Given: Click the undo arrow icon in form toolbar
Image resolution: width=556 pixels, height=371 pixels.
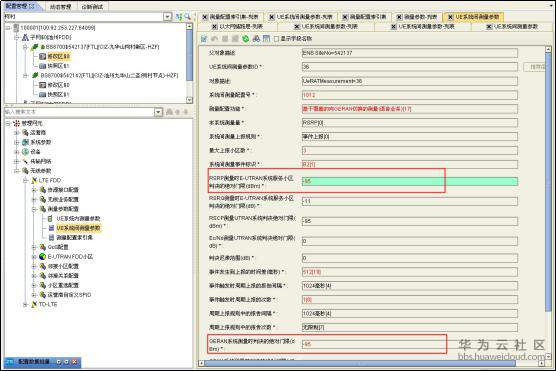Looking at the screenshot, I should (x=214, y=39).
